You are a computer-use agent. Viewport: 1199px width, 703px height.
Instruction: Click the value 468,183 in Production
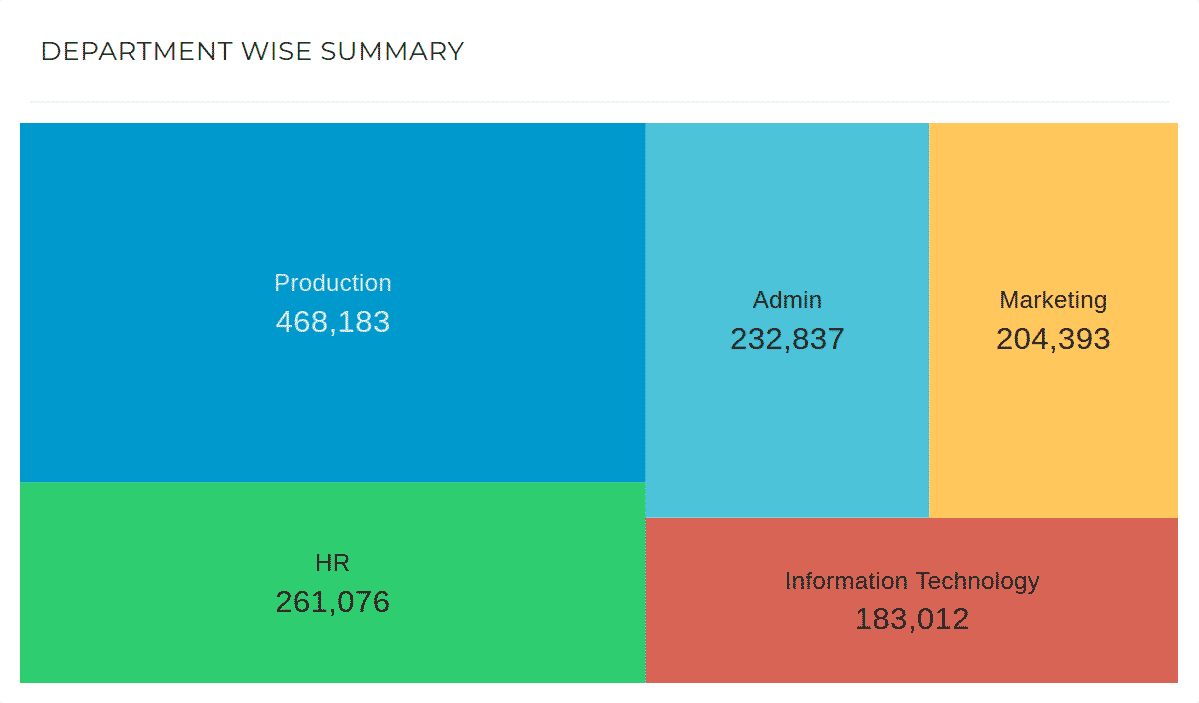[333, 322]
